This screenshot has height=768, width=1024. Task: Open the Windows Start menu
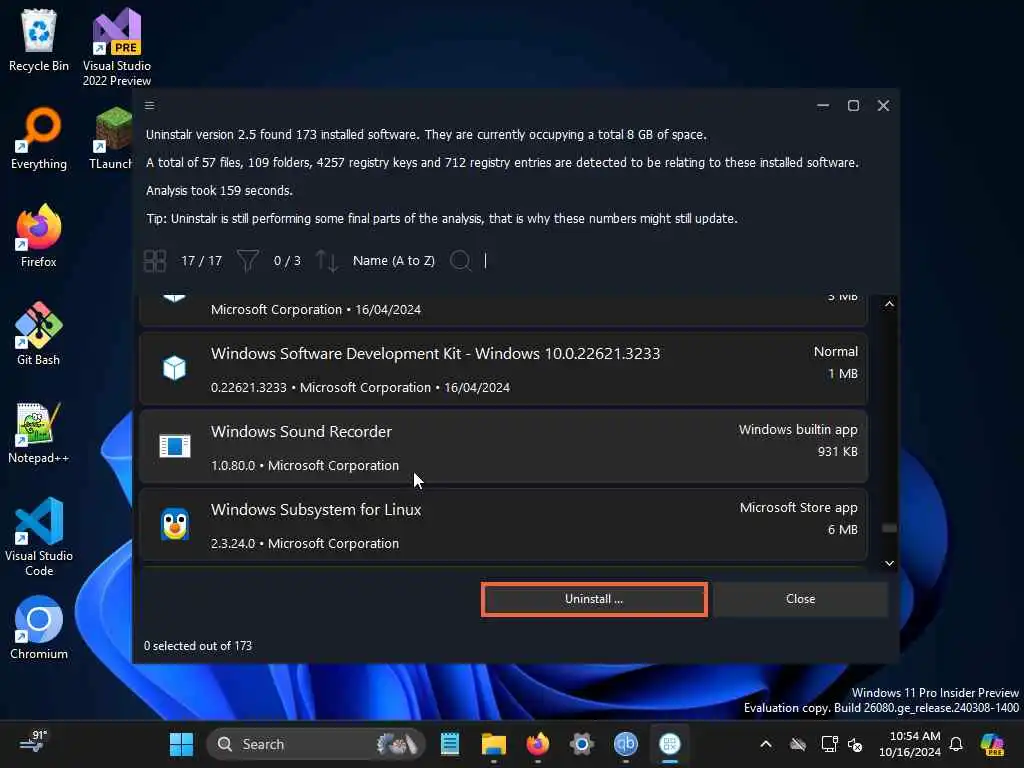[x=181, y=744]
